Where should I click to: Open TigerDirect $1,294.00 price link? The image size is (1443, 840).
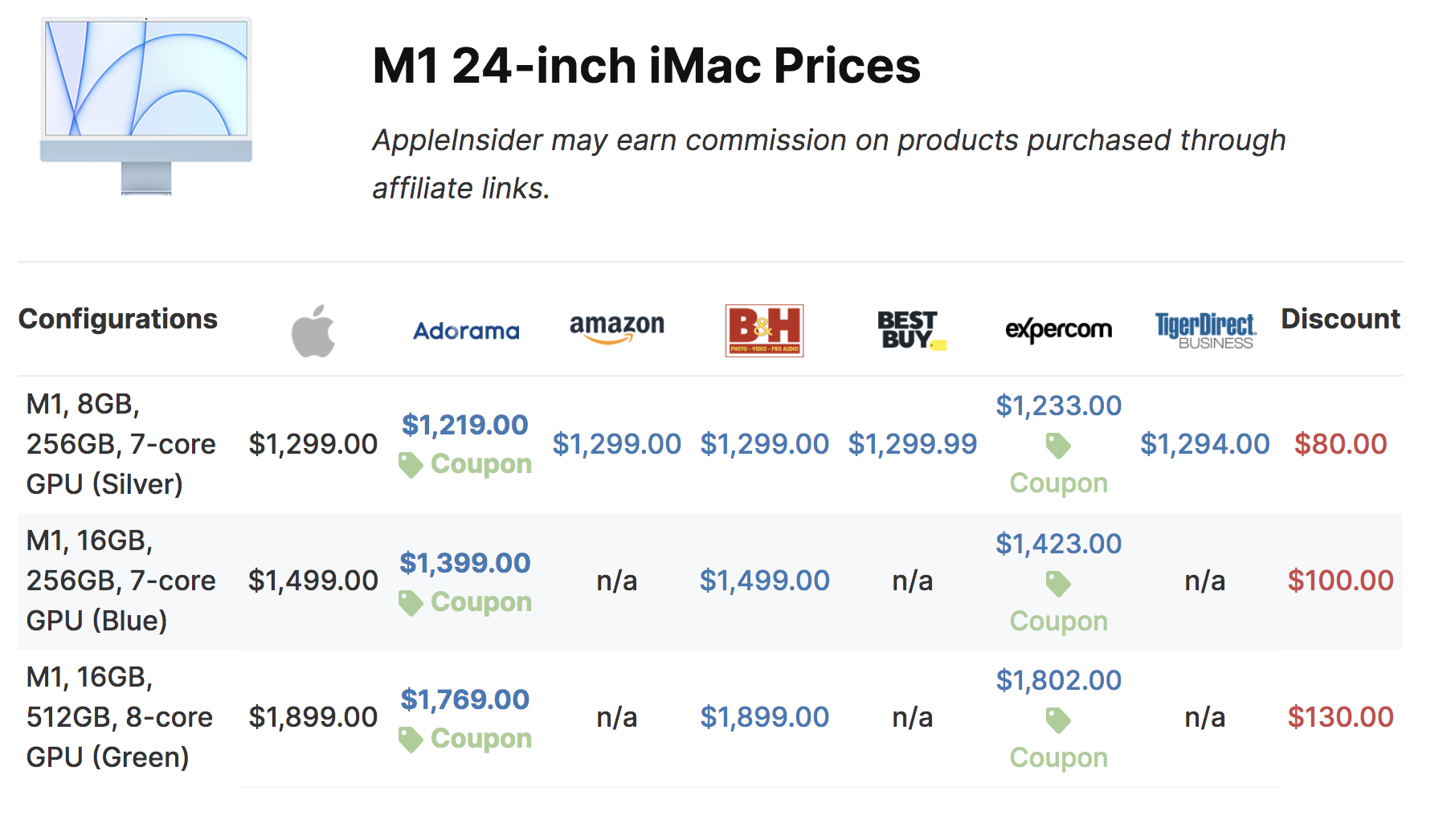click(x=1204, y=444)
